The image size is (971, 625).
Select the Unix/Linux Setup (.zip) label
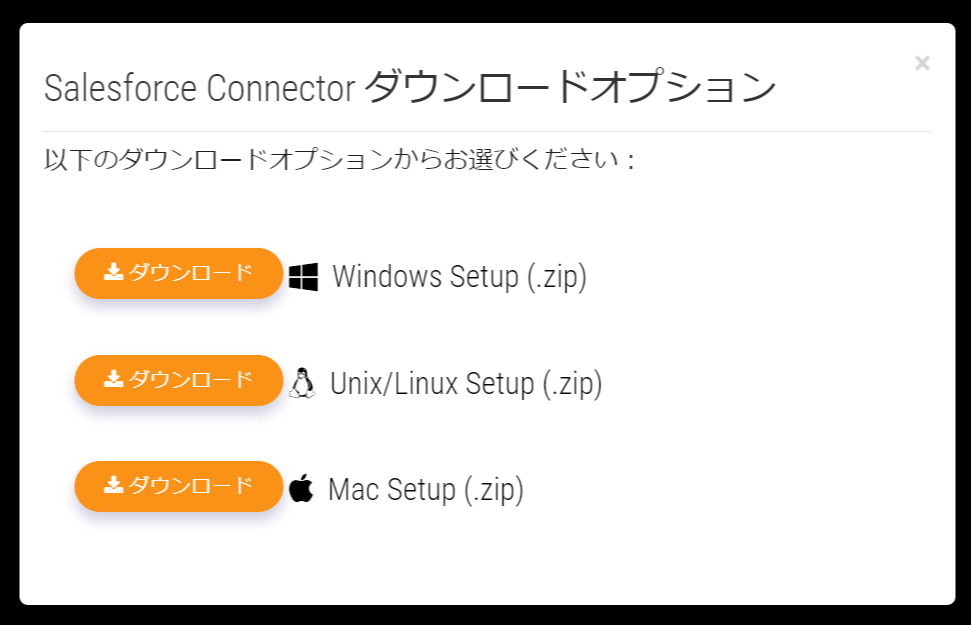click(466, 383)
